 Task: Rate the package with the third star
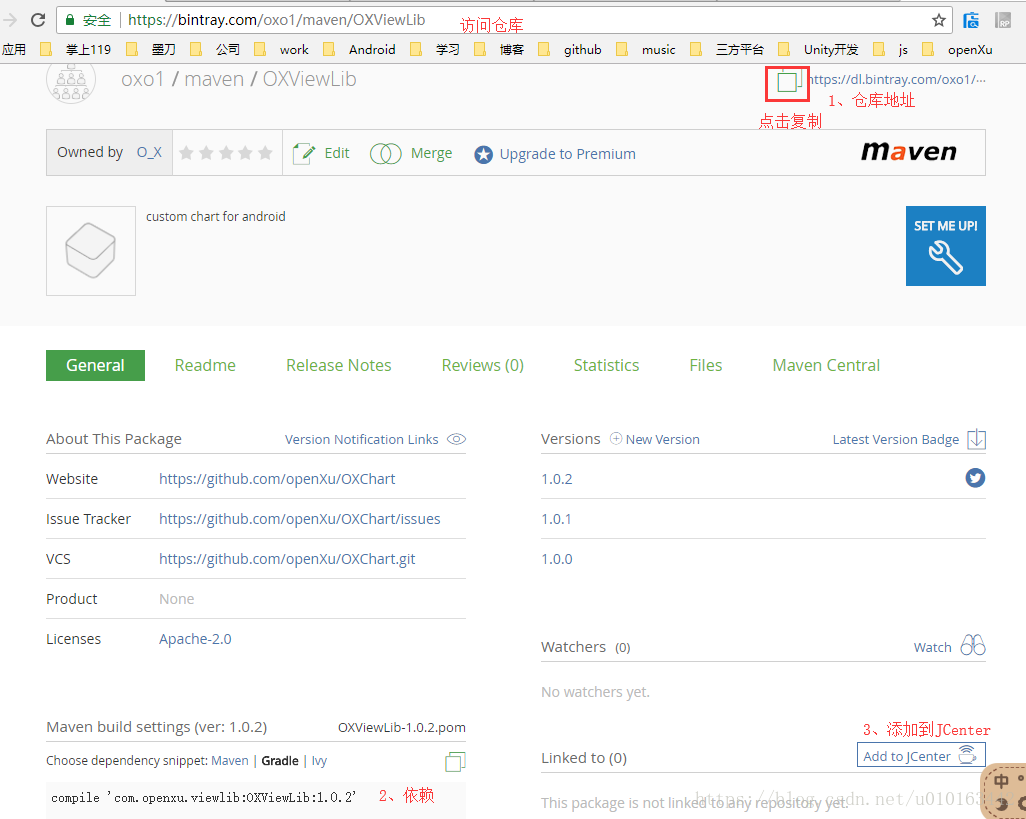(226, 153)
